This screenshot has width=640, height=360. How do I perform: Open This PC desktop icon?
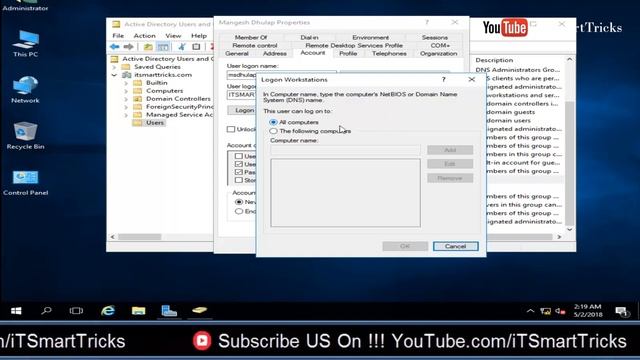25,44
